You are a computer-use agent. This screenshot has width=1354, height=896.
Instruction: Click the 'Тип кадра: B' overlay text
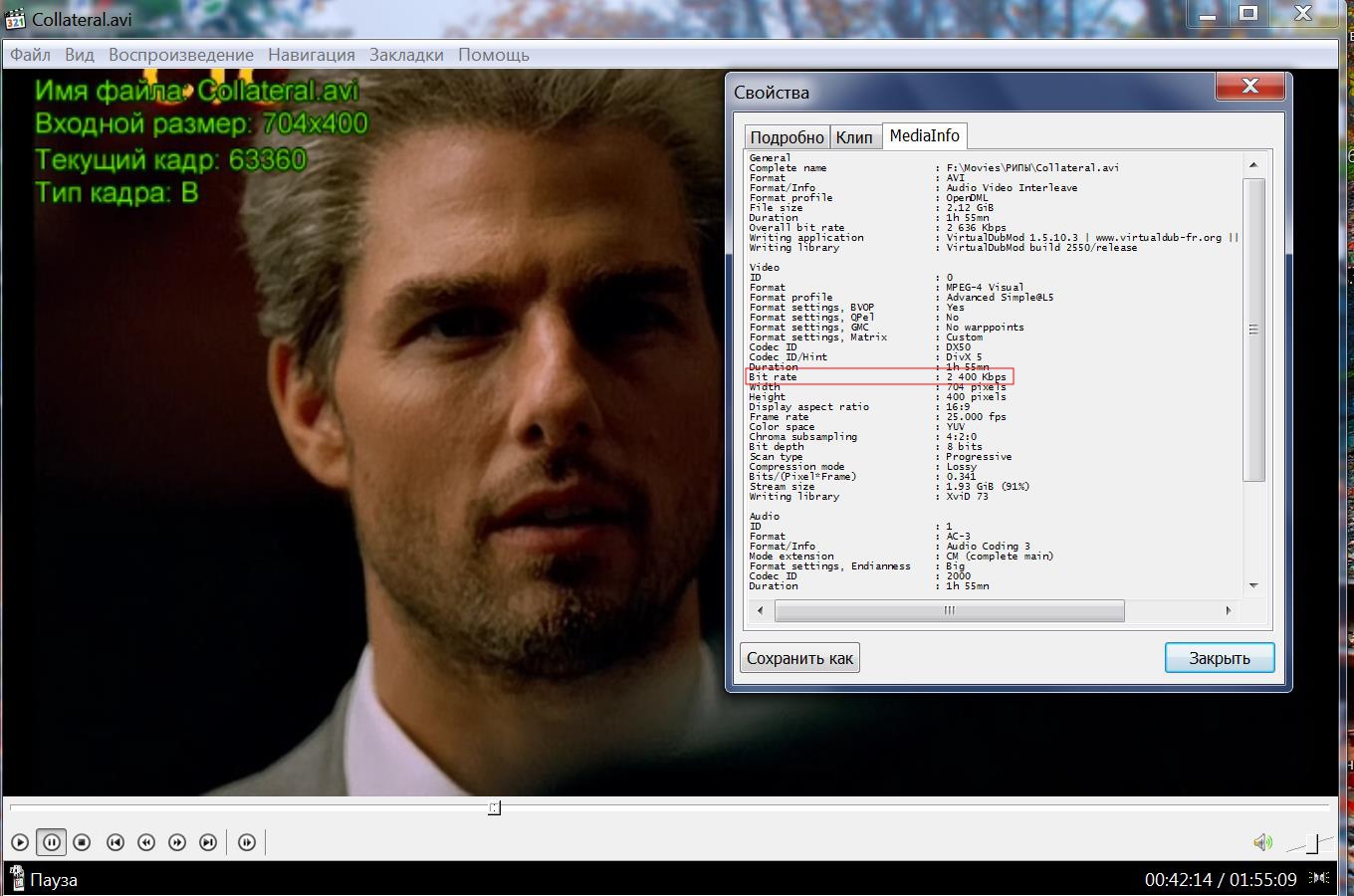pyautogui.click(x=116, y=193)
